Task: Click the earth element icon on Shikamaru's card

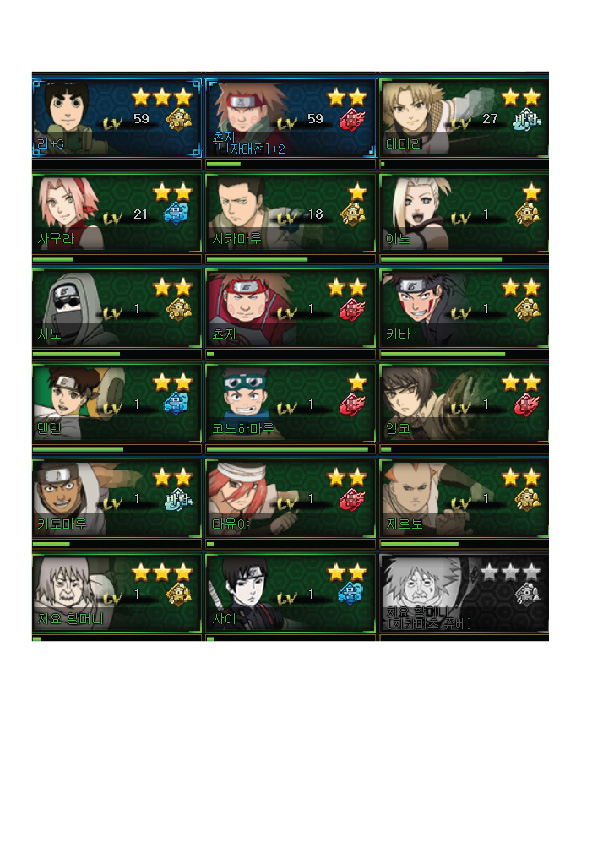Action: [353, 214]
